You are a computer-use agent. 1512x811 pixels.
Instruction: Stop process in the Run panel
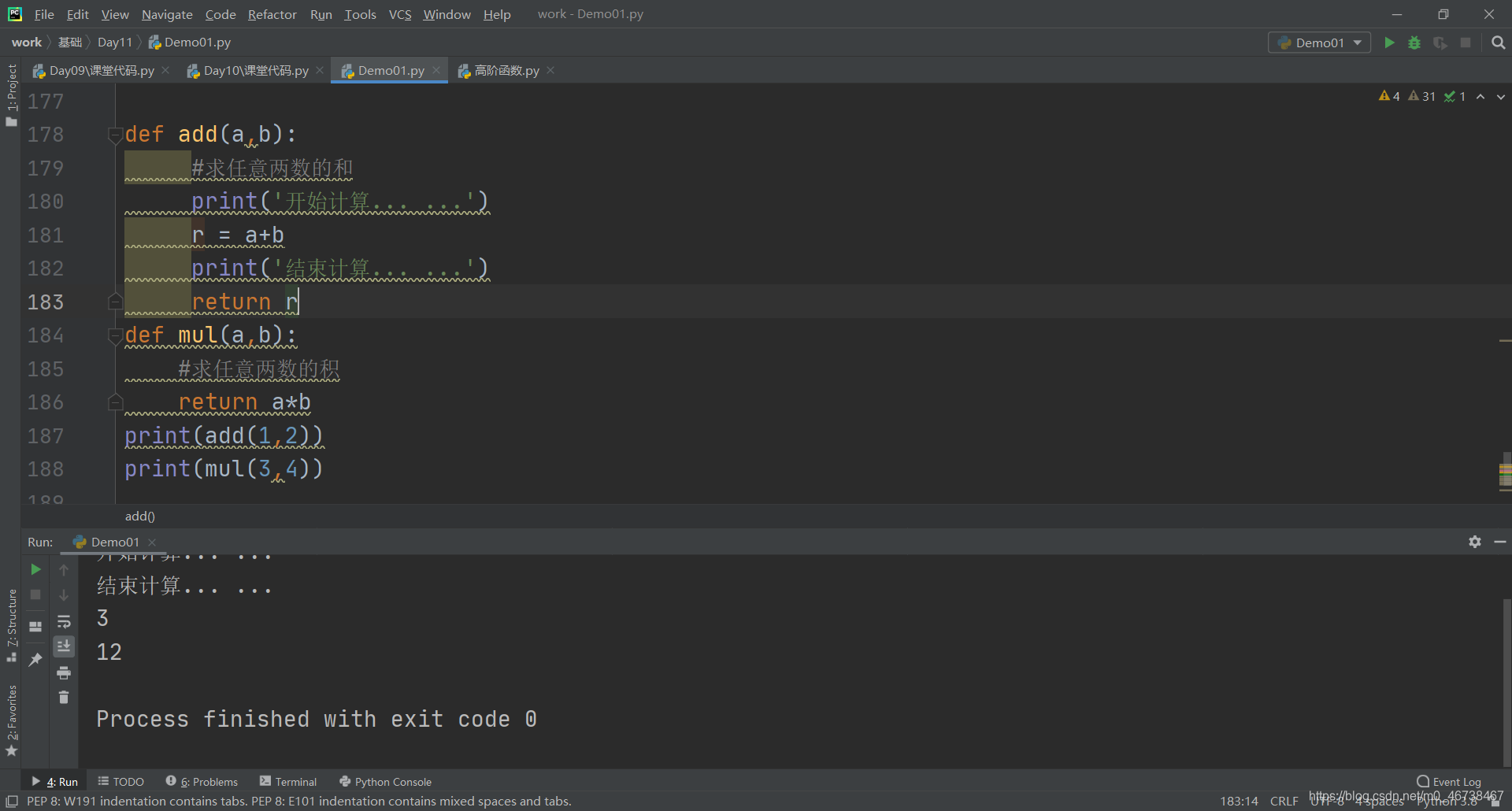coord(35,594)
